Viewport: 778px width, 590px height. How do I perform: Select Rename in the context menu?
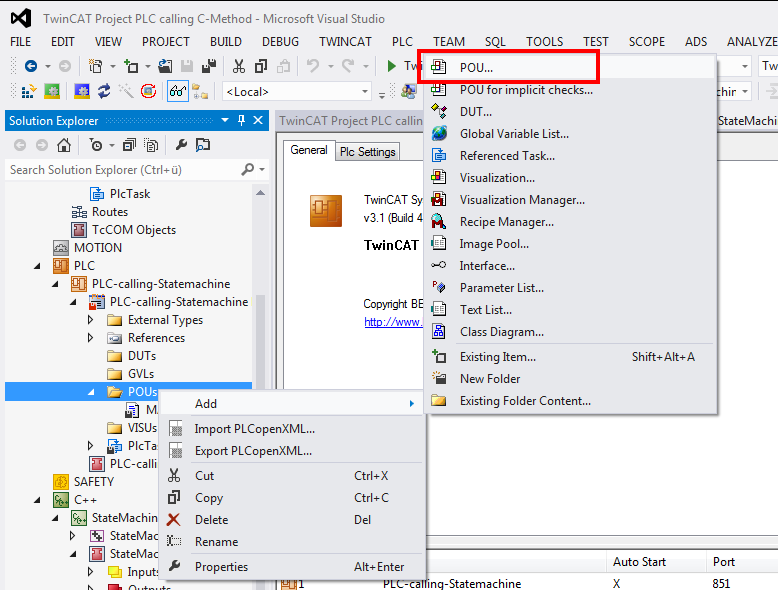coord(293,542)
